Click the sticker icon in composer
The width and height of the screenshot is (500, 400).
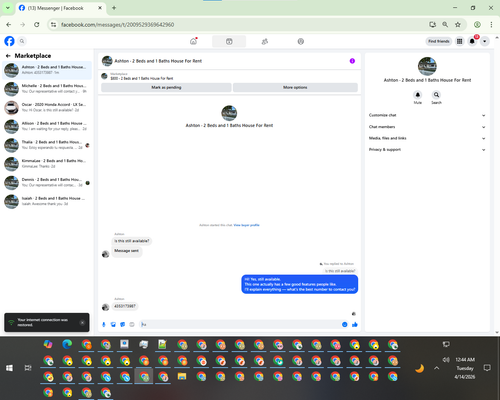click(x=123, y=324)
